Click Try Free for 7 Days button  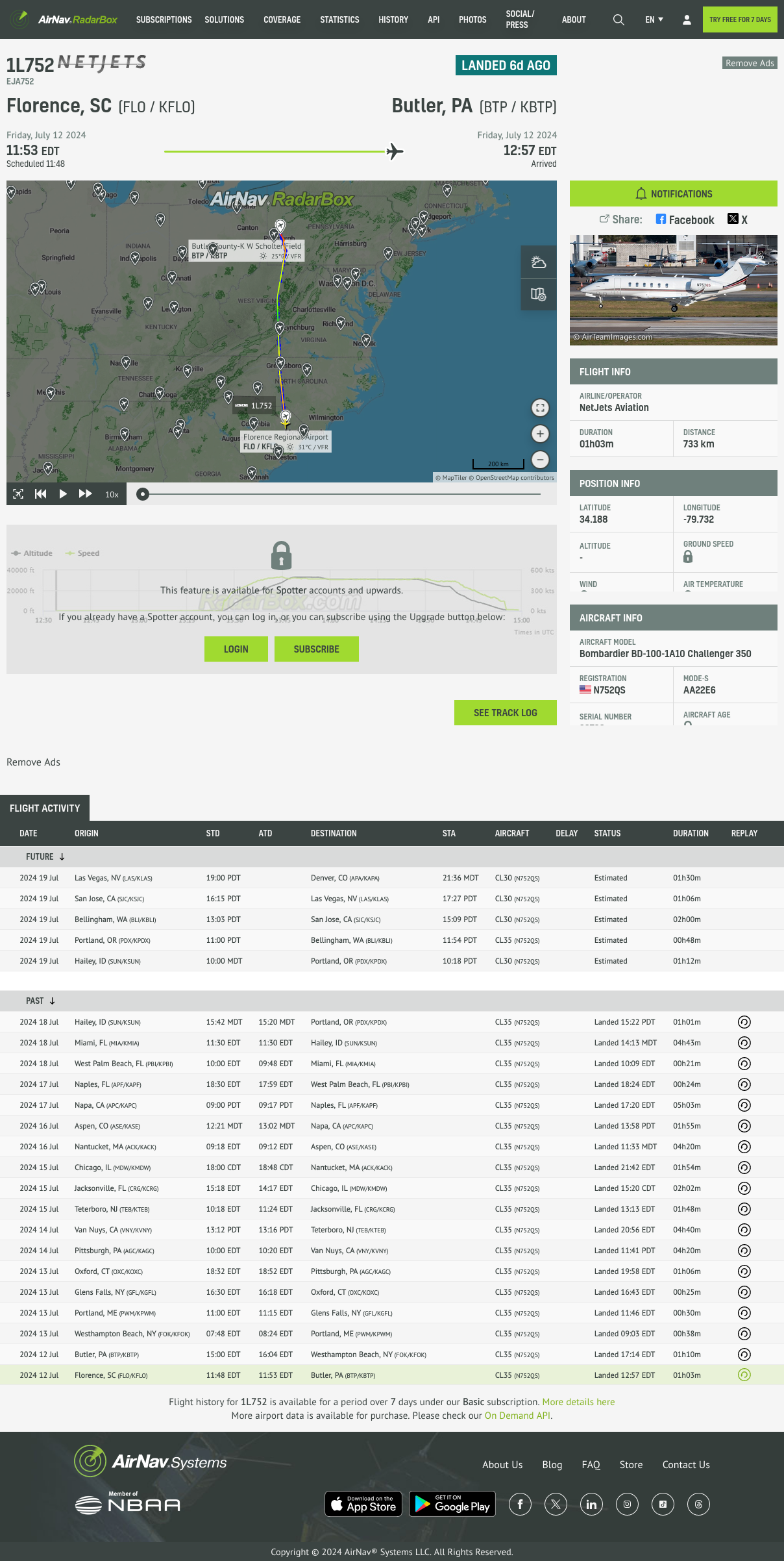tap(740, 19)
